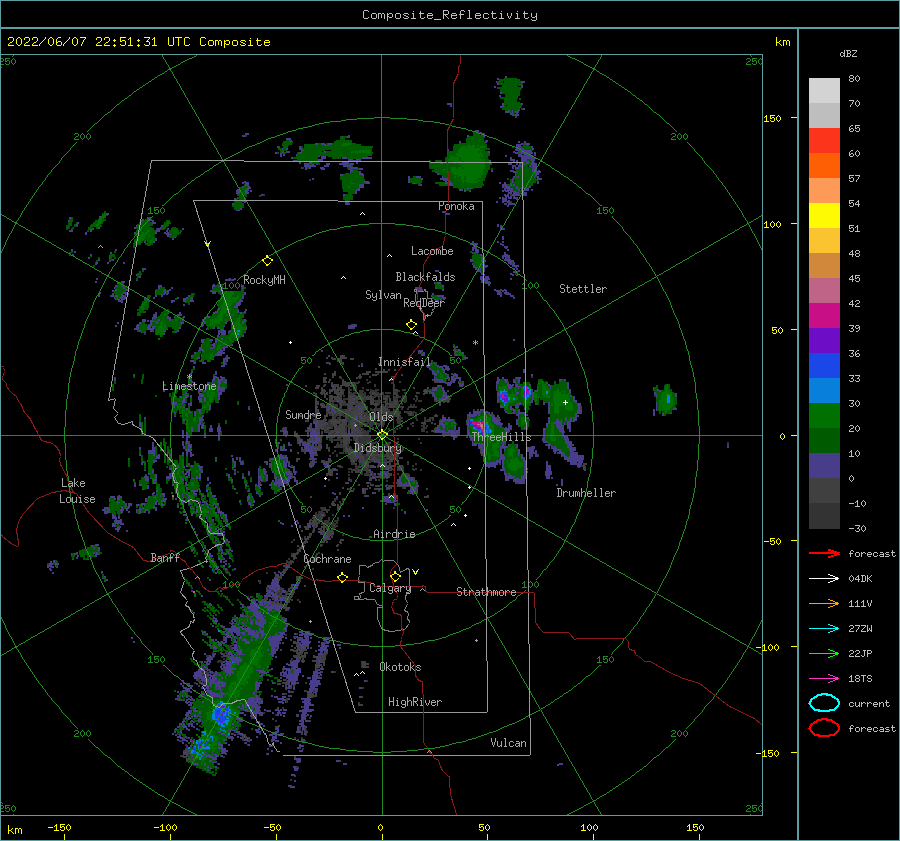Pick the purple 39-36 dBZ legend band
Screen dimensions: 900x841
point(824,341)
